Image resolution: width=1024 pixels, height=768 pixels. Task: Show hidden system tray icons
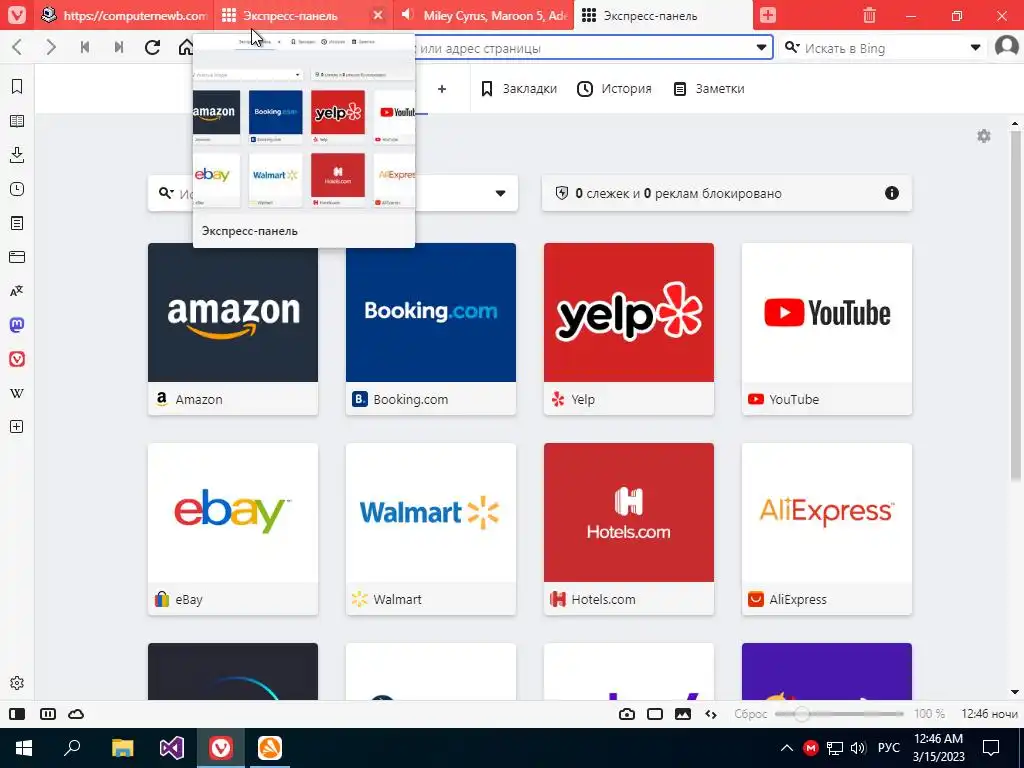click(x=786, y=748)
